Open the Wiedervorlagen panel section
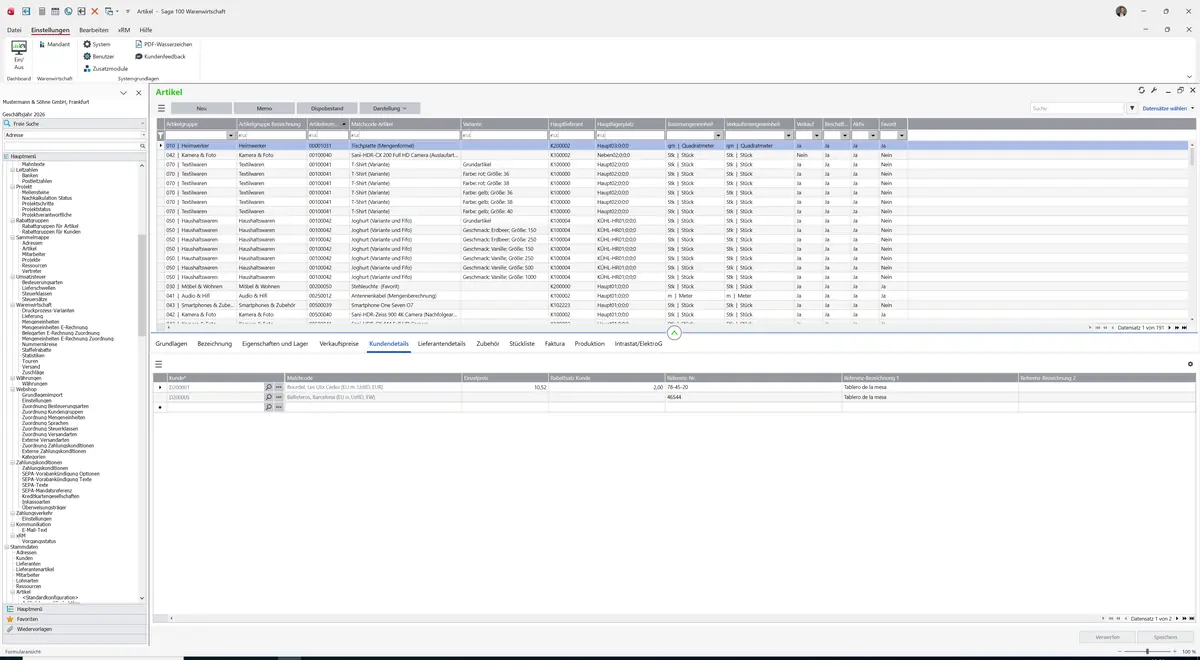Viewport: 1200px width, 660px height. click(73, 630)
